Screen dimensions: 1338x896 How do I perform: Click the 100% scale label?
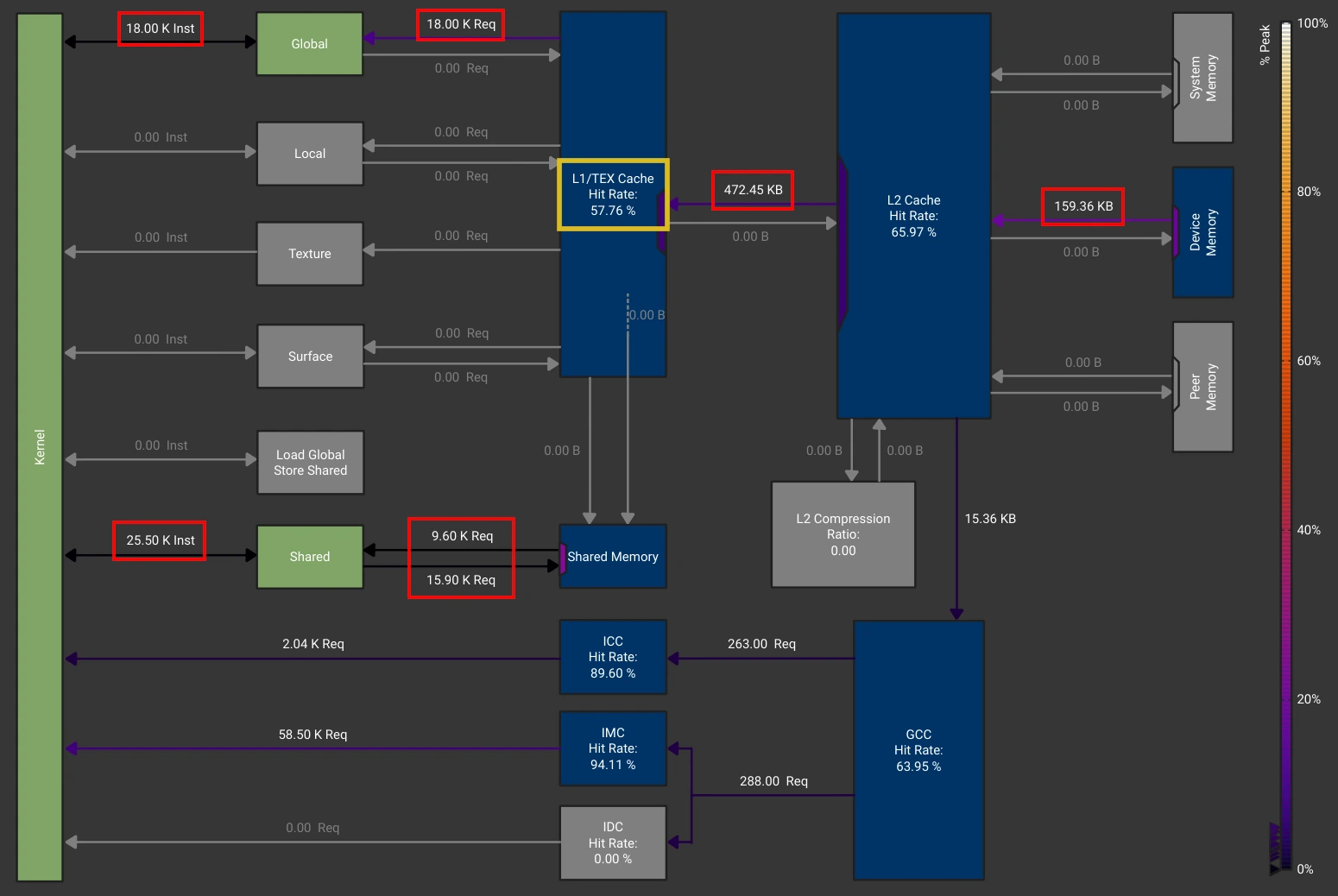[x=1312, y=23]
